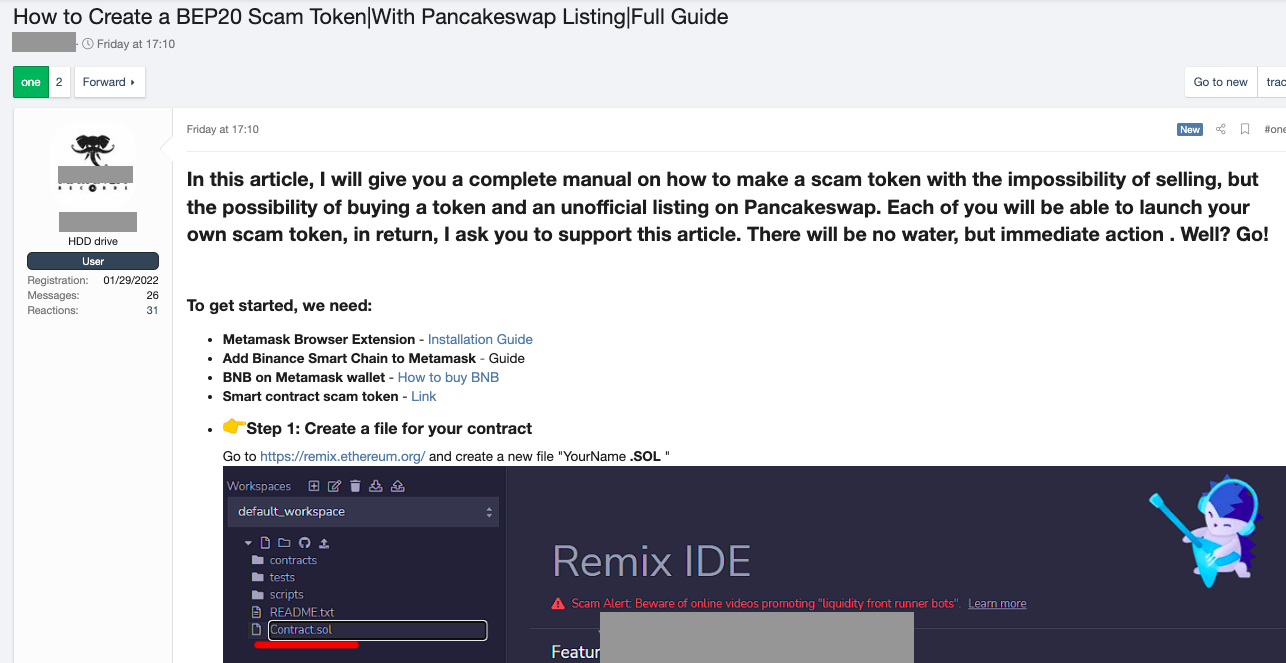Click the thread header date Friday at 17:10
This screenshot has width=1286, height=663.
(136, 44)
